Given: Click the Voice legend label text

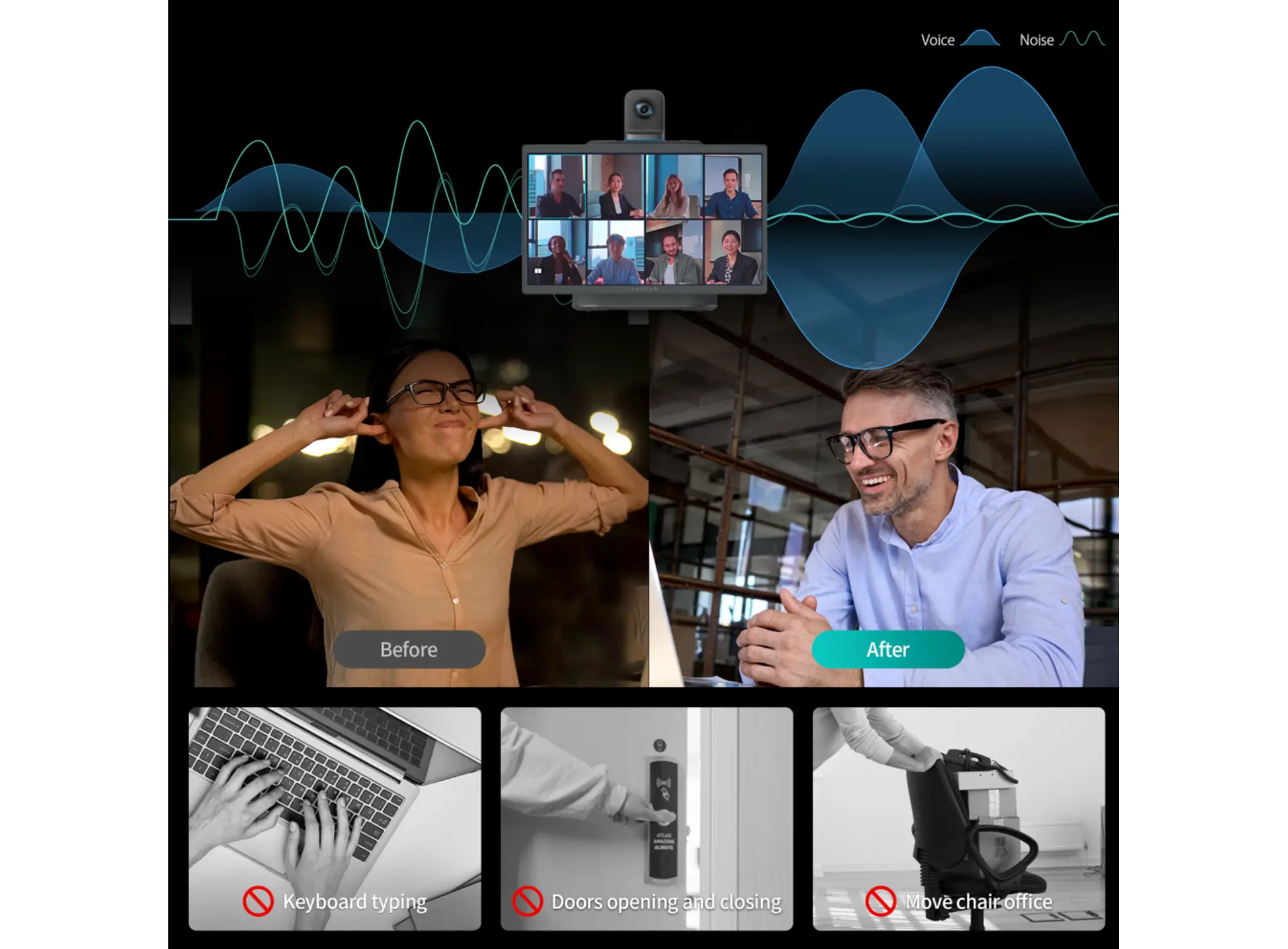Looking at the screenshot, I should coord(937,40).
